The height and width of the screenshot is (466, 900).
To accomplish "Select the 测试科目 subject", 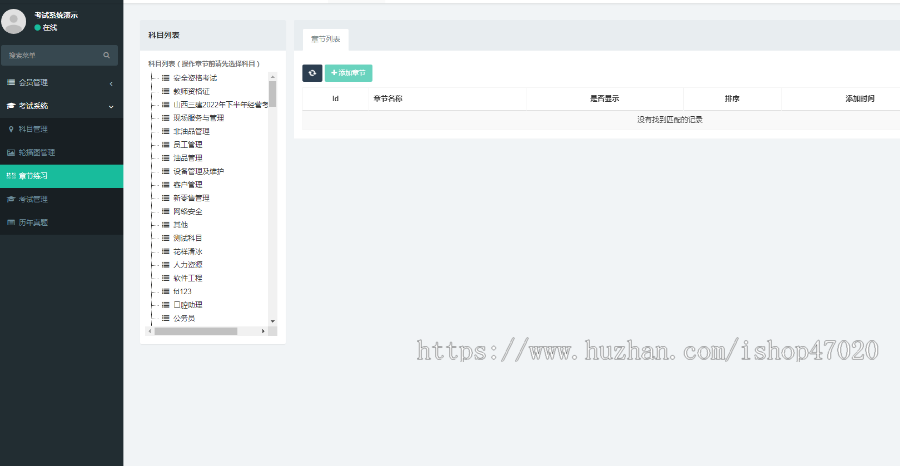I will (188, 238).
